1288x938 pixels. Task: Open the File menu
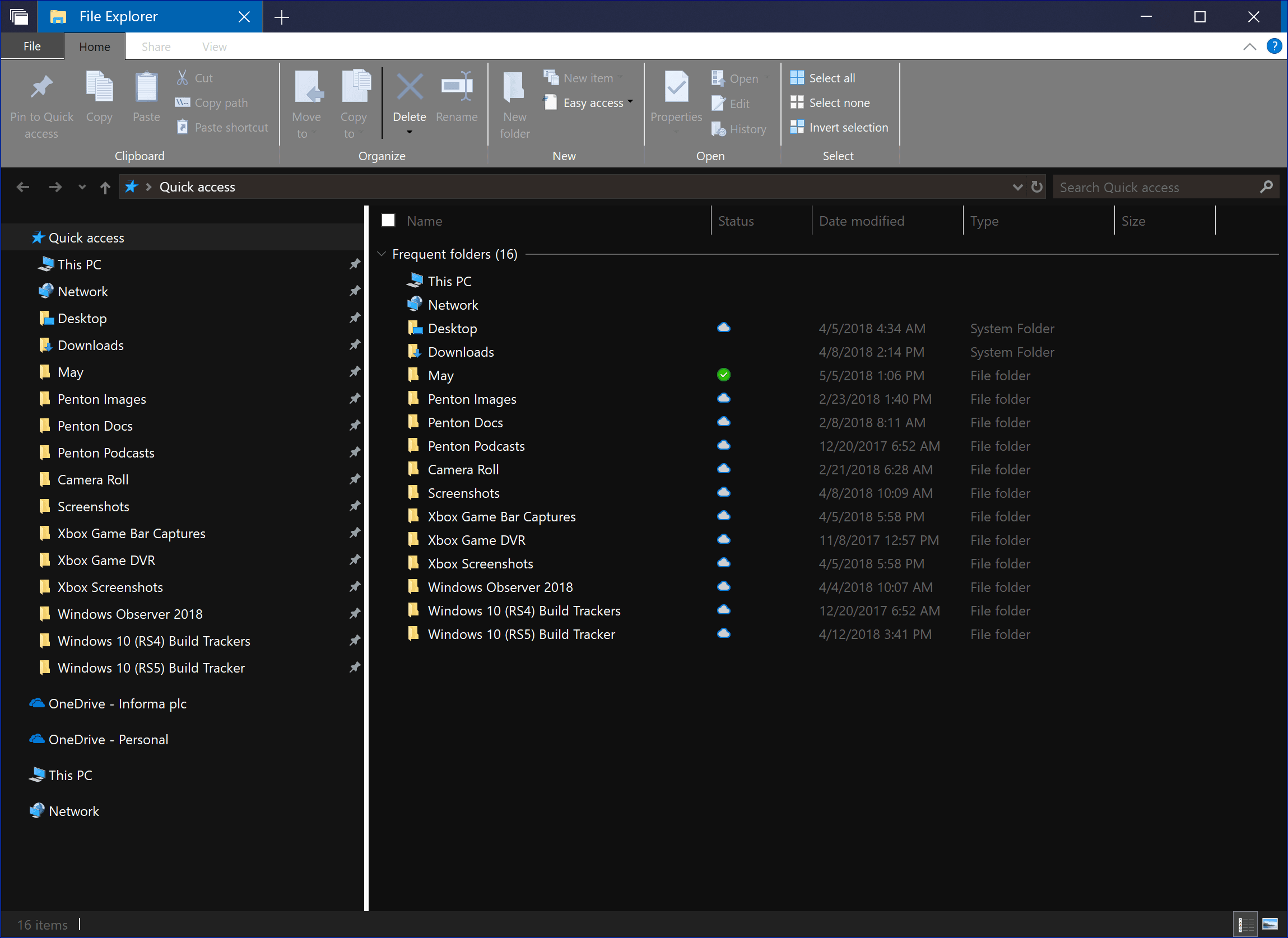[32, 46]
